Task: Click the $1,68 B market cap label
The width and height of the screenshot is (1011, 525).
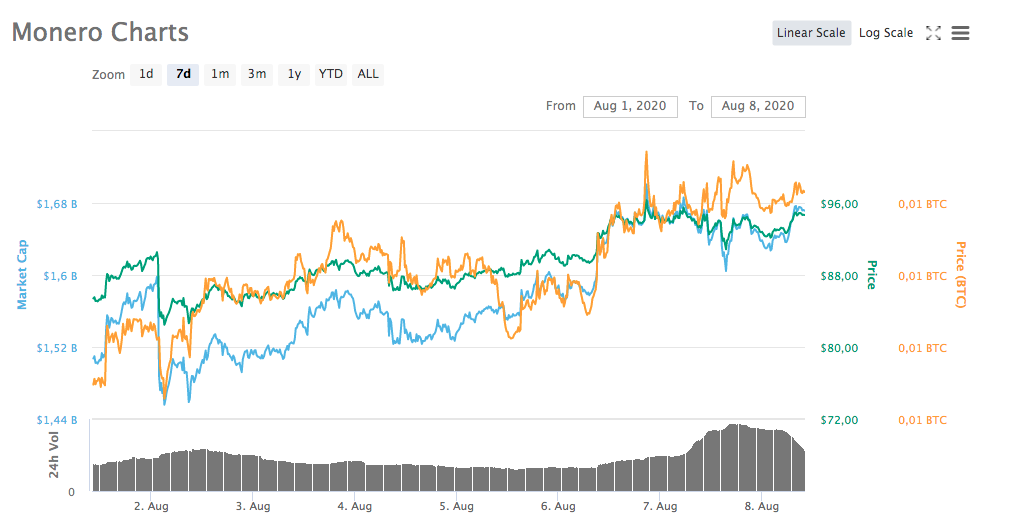Action: (x=57, y=204)
